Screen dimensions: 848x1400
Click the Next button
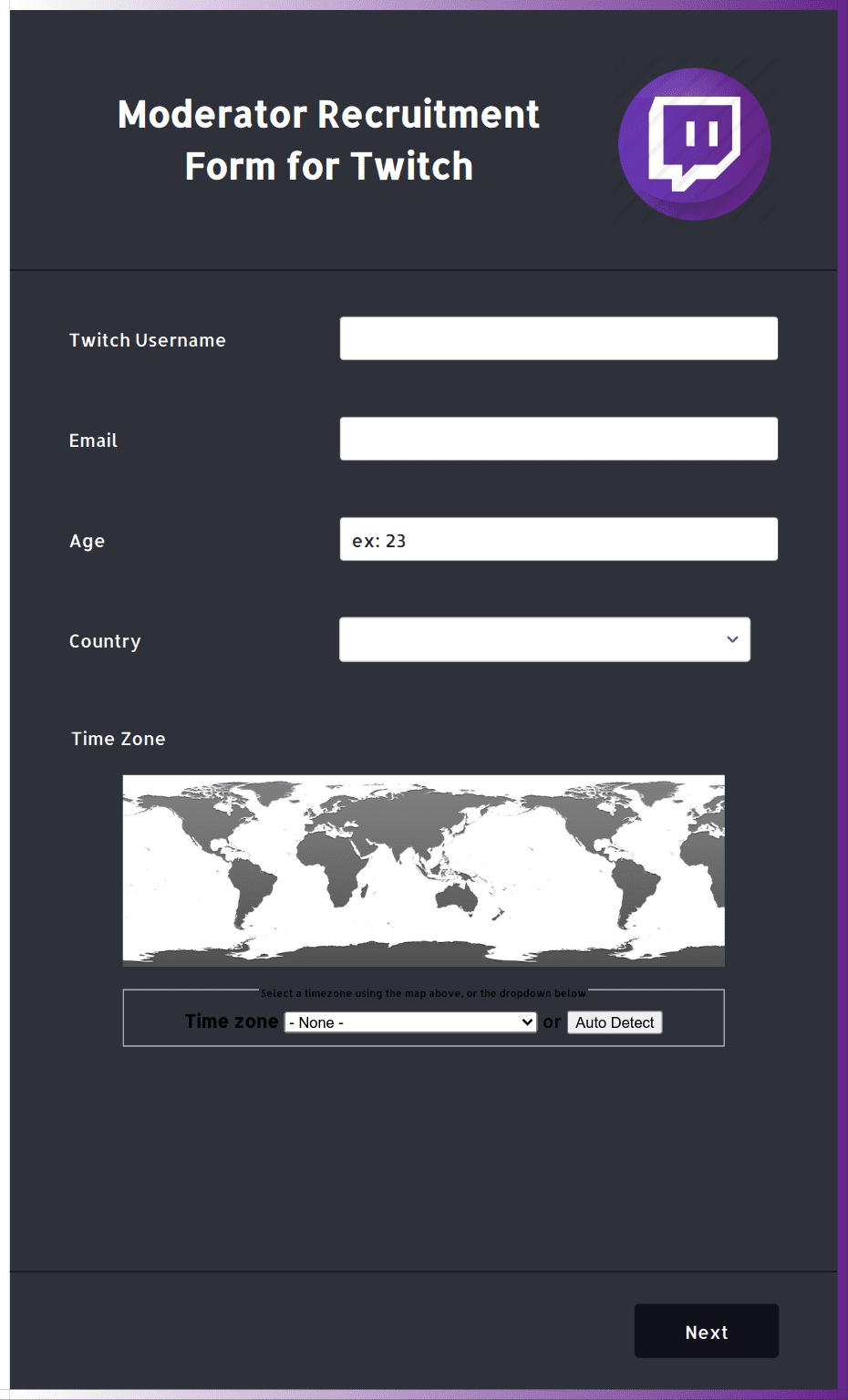[706, 1331]
